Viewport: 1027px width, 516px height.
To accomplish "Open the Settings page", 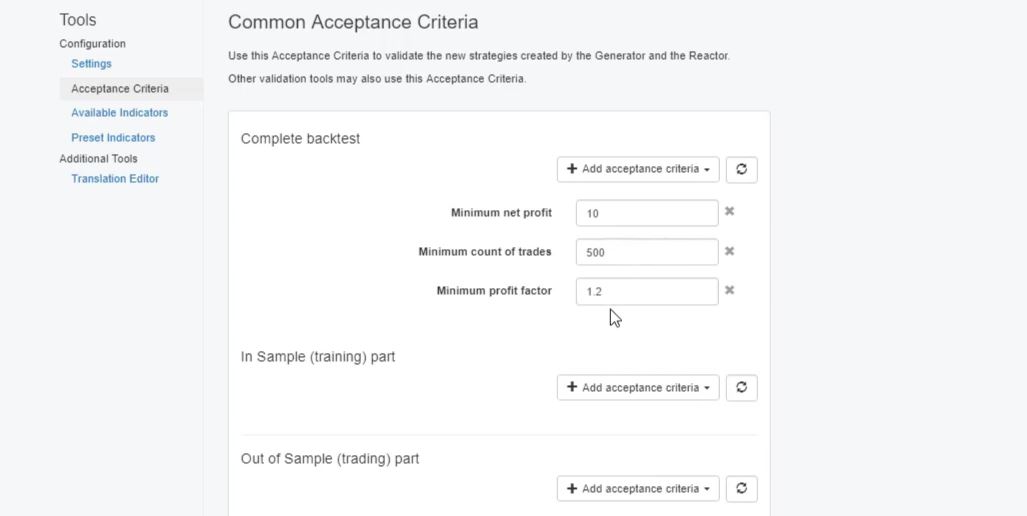I will pos(91,64).
